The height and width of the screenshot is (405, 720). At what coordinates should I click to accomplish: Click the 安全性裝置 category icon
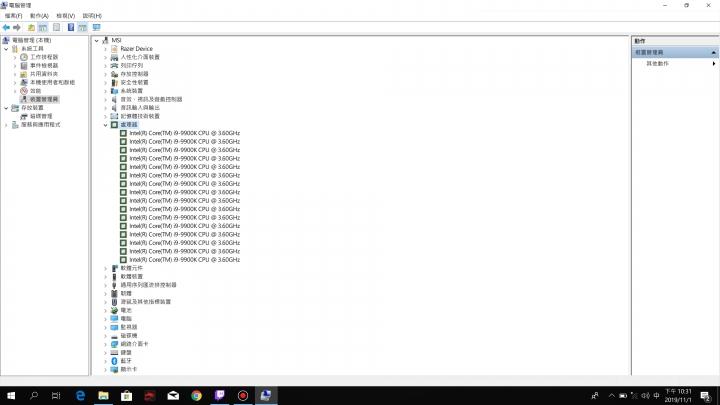(114, 83)
